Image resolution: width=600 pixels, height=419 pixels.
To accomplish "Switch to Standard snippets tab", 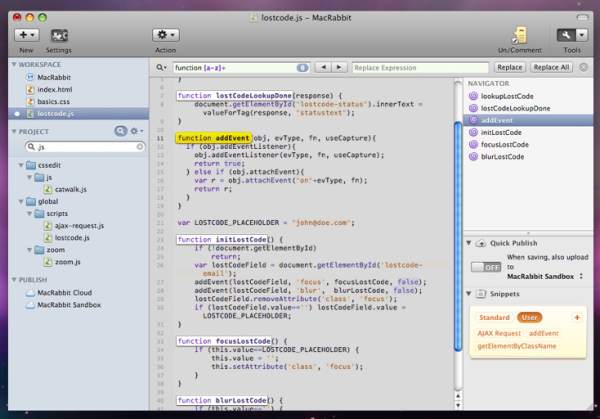I will pyautogui.click(x=494, y=318).
